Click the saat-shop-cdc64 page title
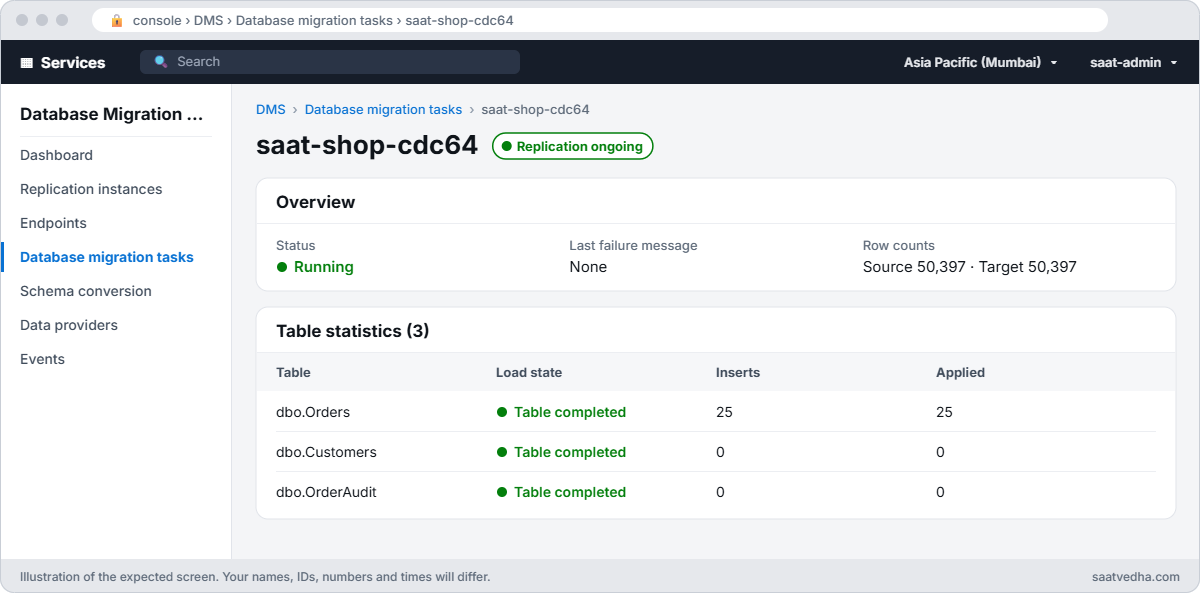This screenshot has width=1200, height=593. pyautogui.click(x=367, y=145)
